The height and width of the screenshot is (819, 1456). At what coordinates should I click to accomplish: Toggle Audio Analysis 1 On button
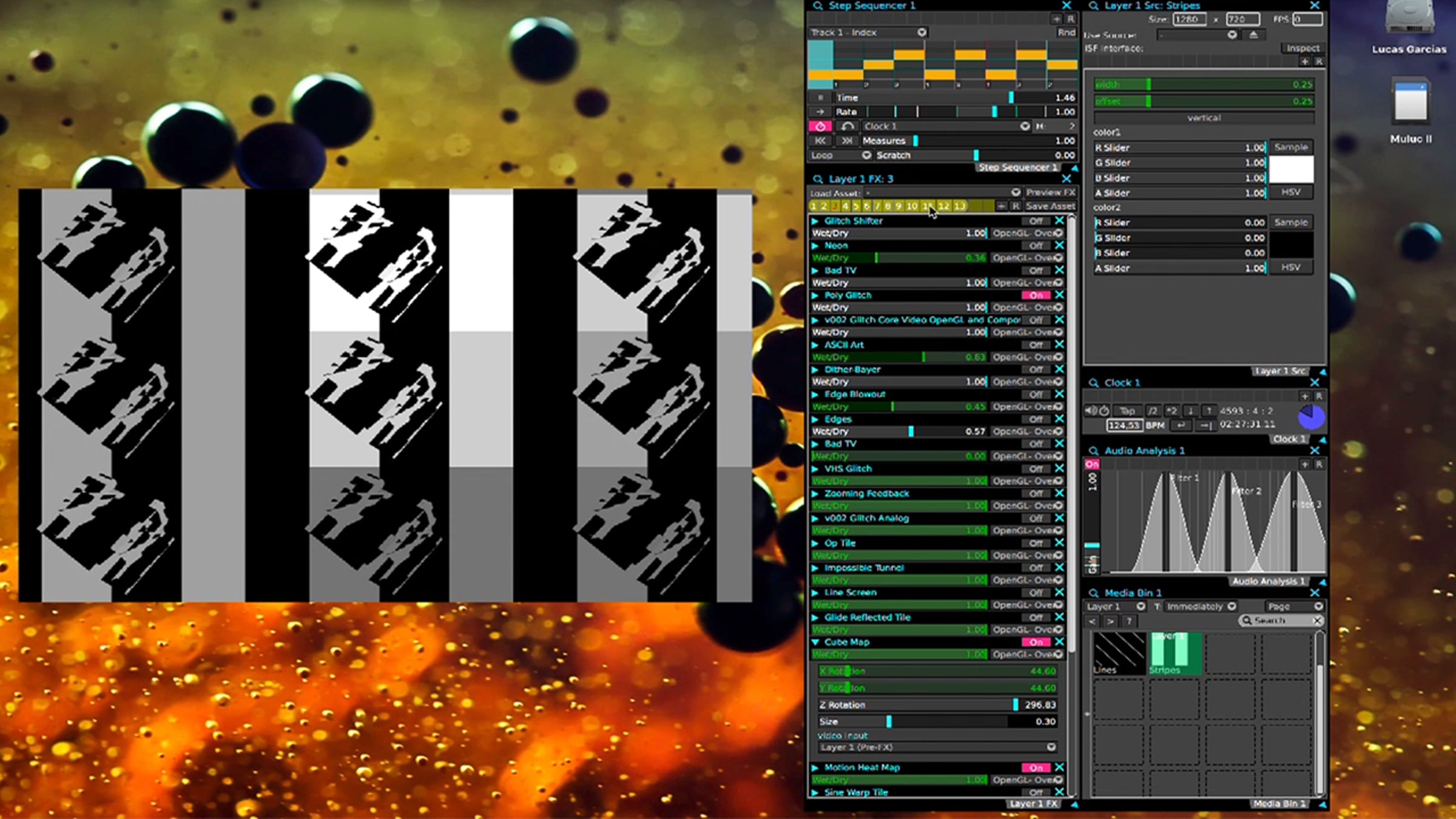click(1092, 464)
